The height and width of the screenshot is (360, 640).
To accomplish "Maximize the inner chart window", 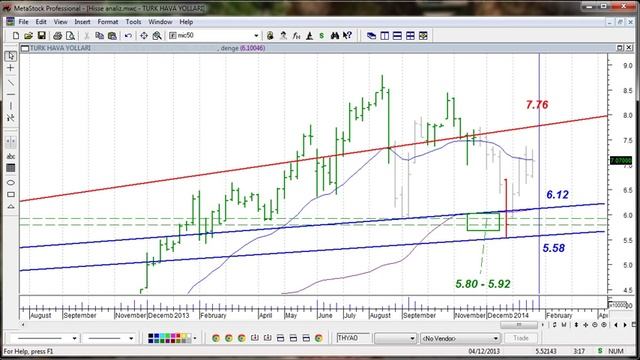I will pyautogui.click(x=620, y=48).
